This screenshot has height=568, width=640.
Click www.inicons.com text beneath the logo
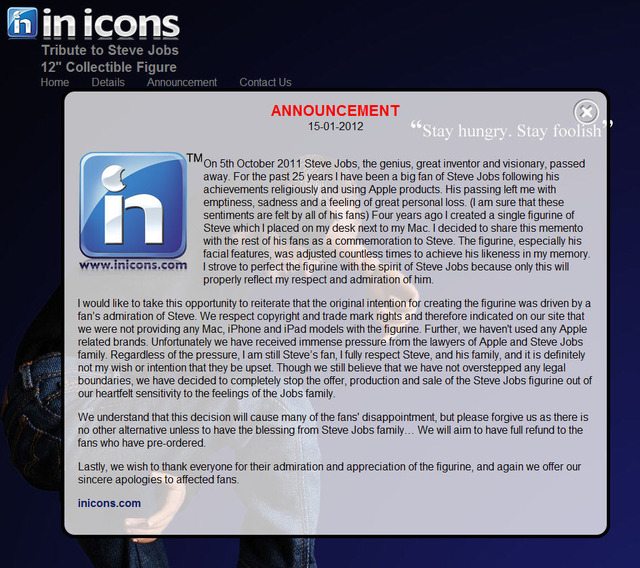point(133,265)
